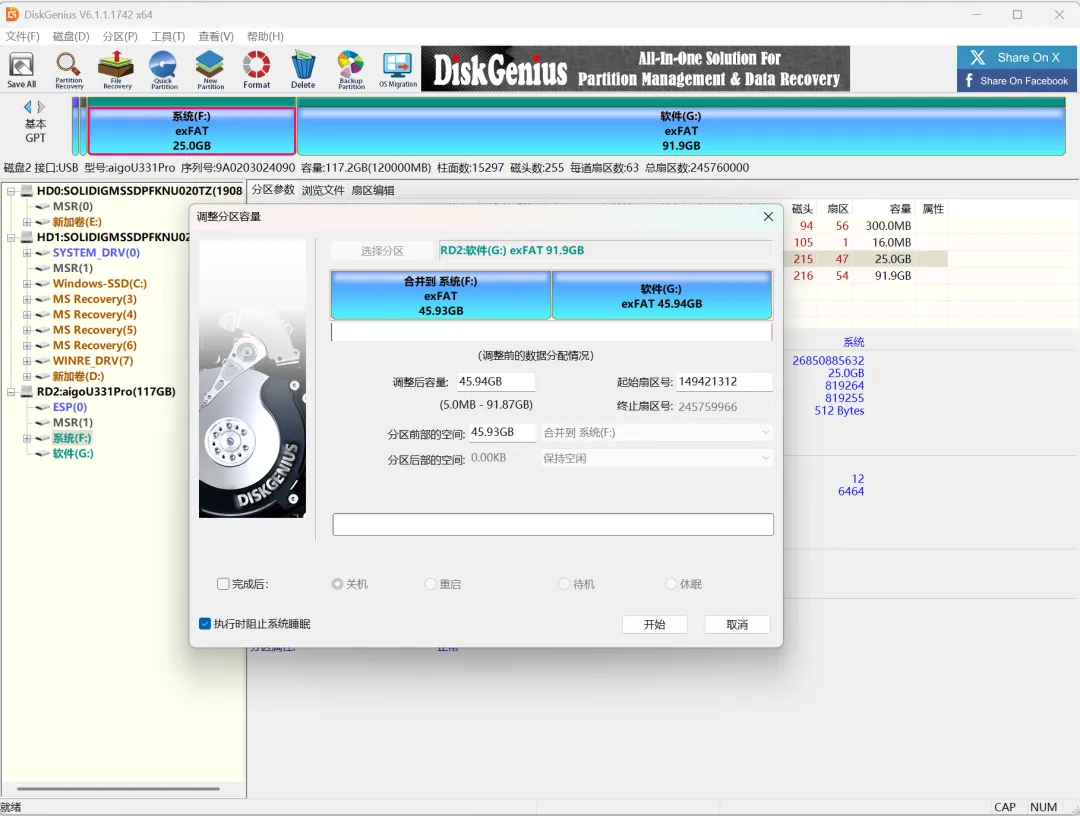Image resolution: width=1080 pixels, height=816 pixels.
Task: Start the OS Migration tool
Action: (x=397, y=70)
